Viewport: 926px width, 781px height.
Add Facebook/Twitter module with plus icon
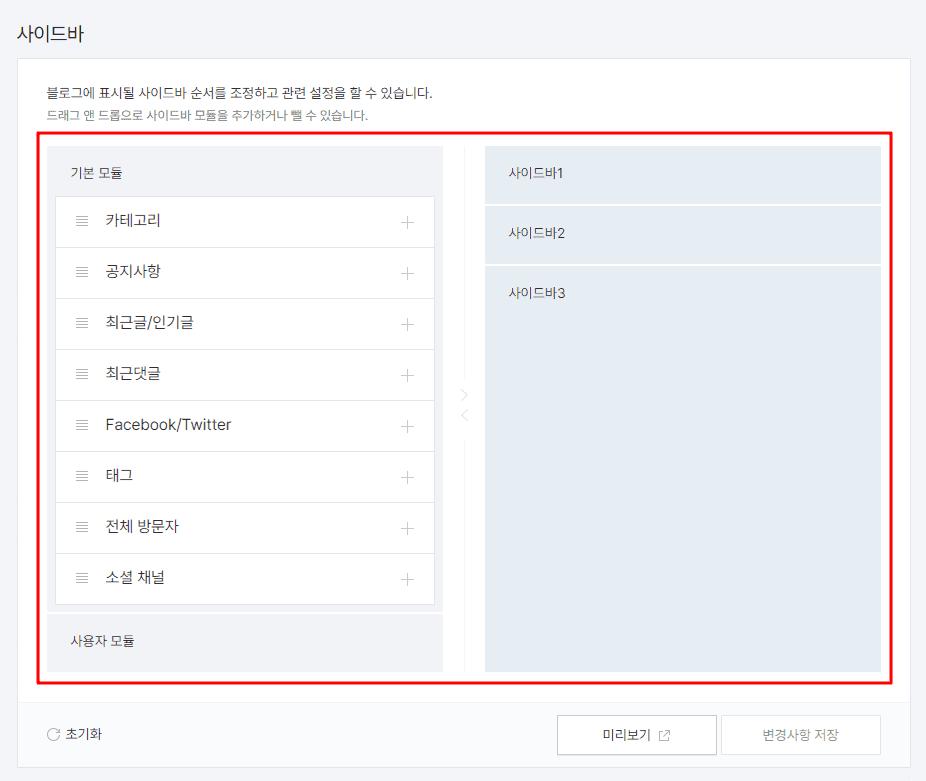(407, 425)
